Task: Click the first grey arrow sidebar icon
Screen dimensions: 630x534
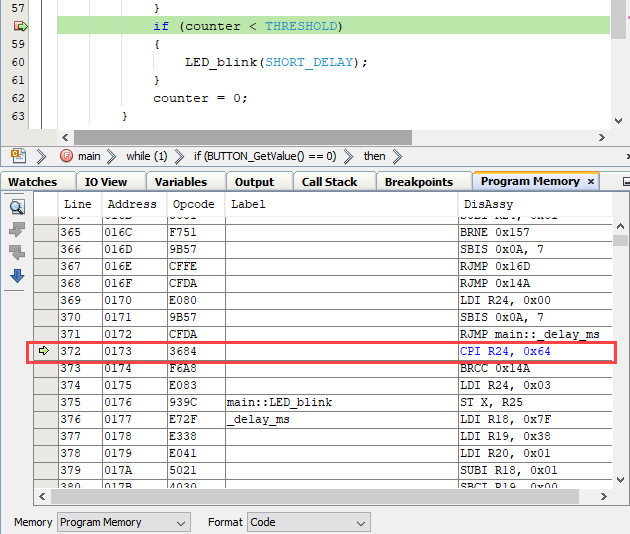Action: pos(17,230)
